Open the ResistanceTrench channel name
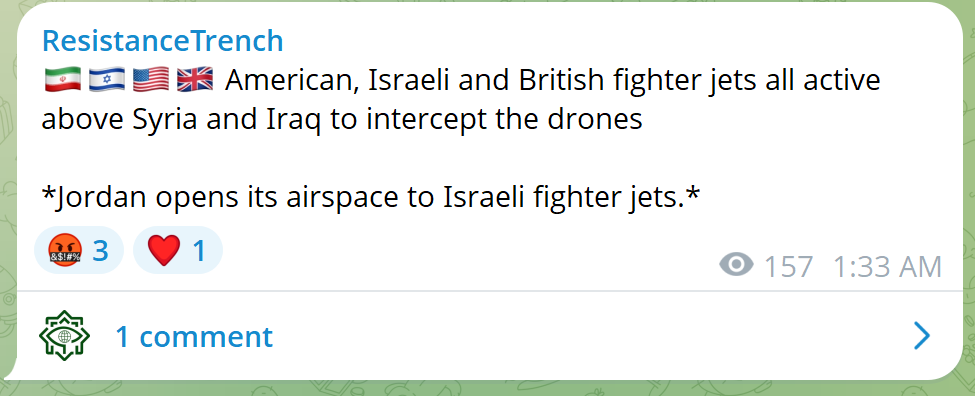The height and width of the screenshot is (396, 975). [x=162, y=41]
